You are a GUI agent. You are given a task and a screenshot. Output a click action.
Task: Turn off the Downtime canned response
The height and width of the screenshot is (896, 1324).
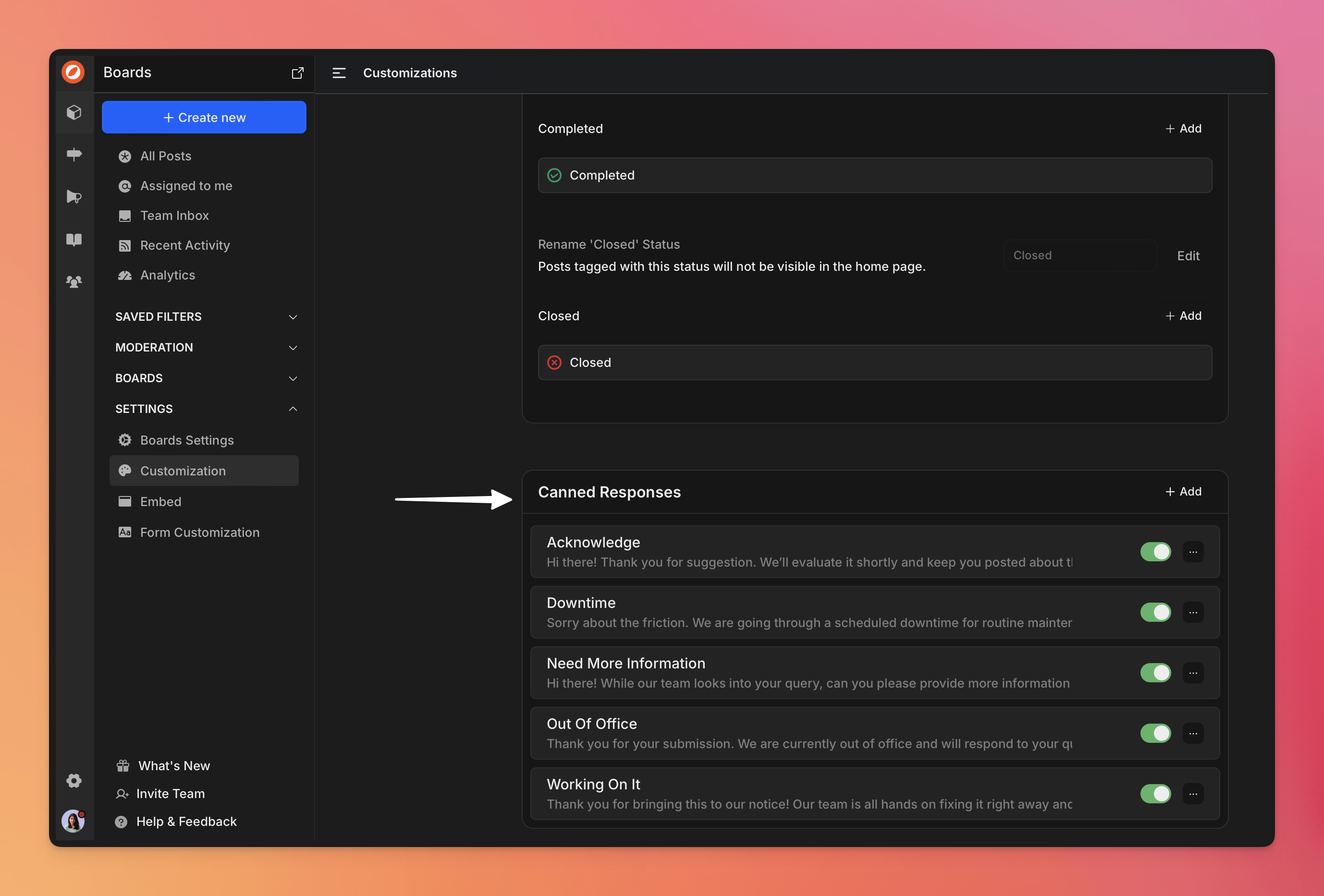click(1155, 613)
